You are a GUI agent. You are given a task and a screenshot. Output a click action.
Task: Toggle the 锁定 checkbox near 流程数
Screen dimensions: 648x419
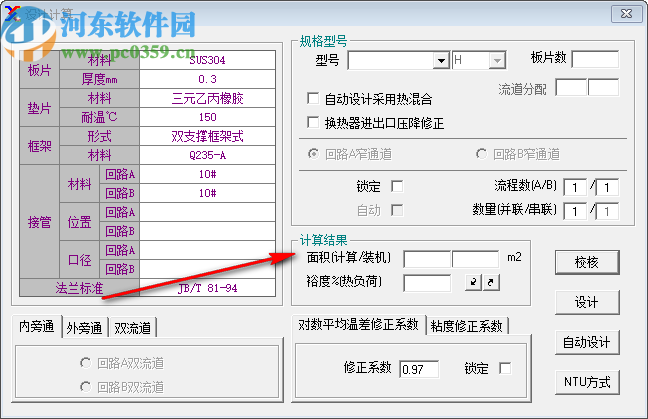[397, 186]
